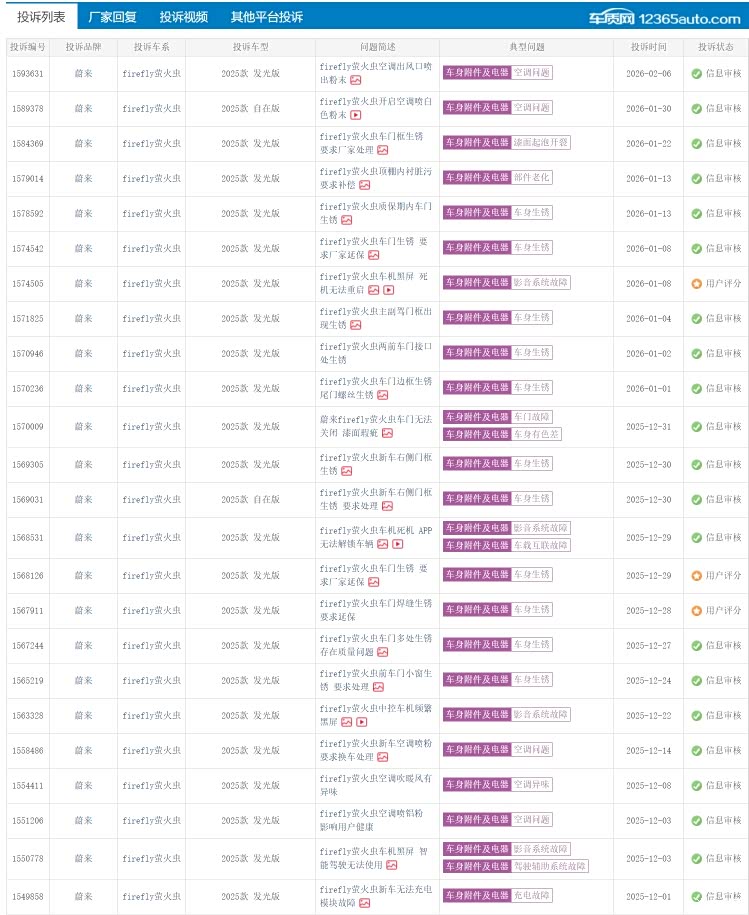This screenshot has width=749, height=915.
Task: Open the image icon in complaint 1571825
Action: [355, 326]
